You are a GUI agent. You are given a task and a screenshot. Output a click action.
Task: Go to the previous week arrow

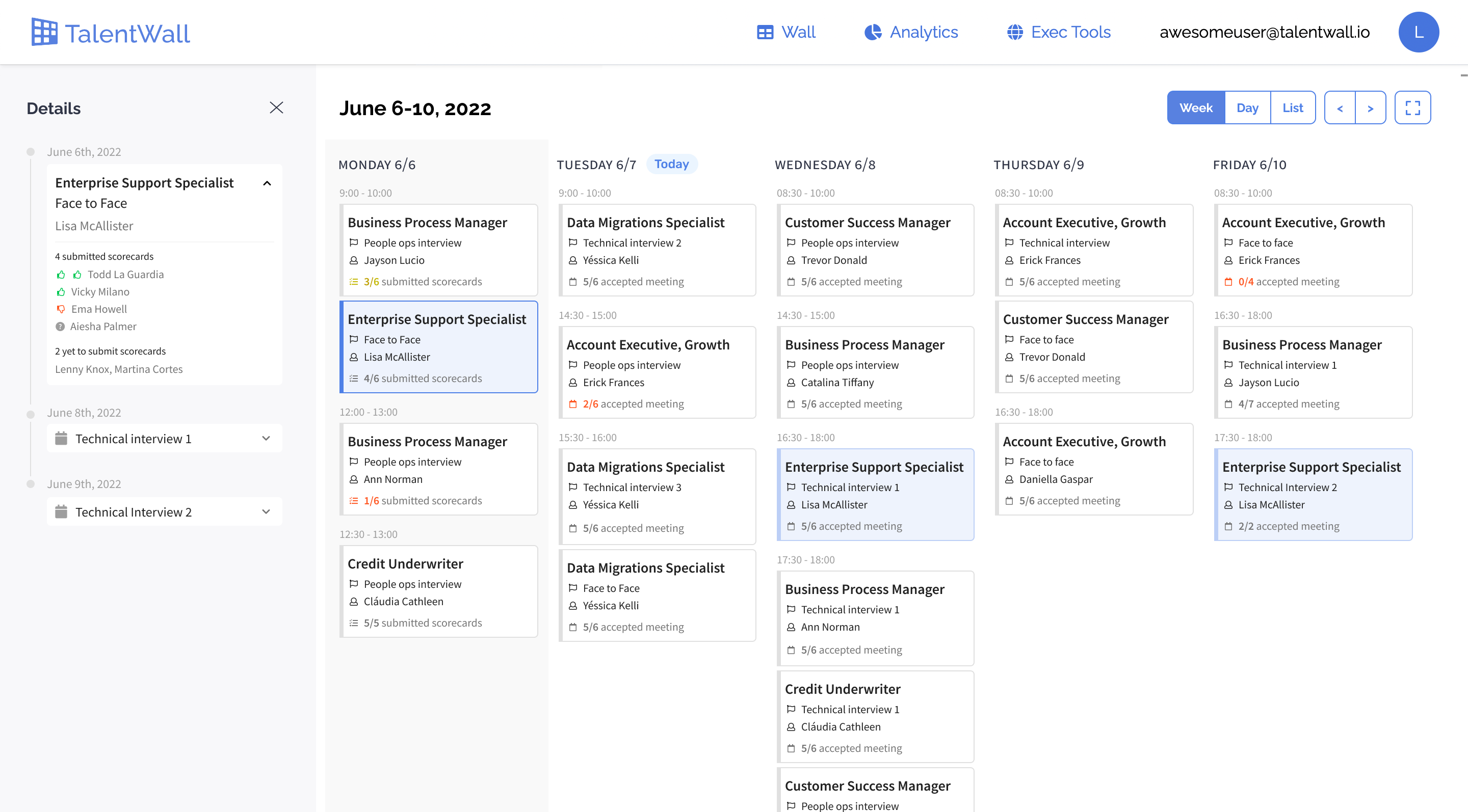coord(1340,107)
